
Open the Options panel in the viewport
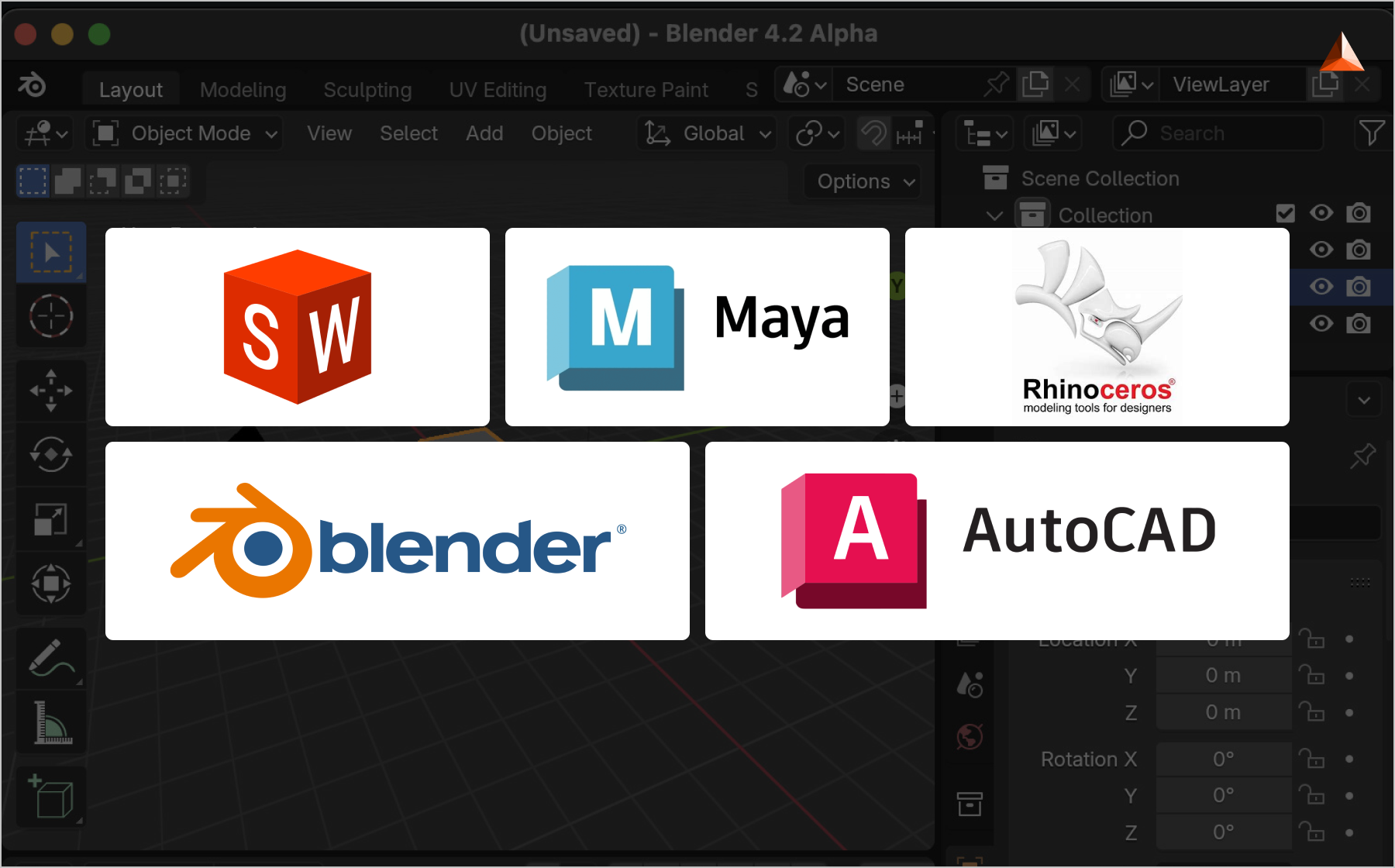tap(861, 181)
